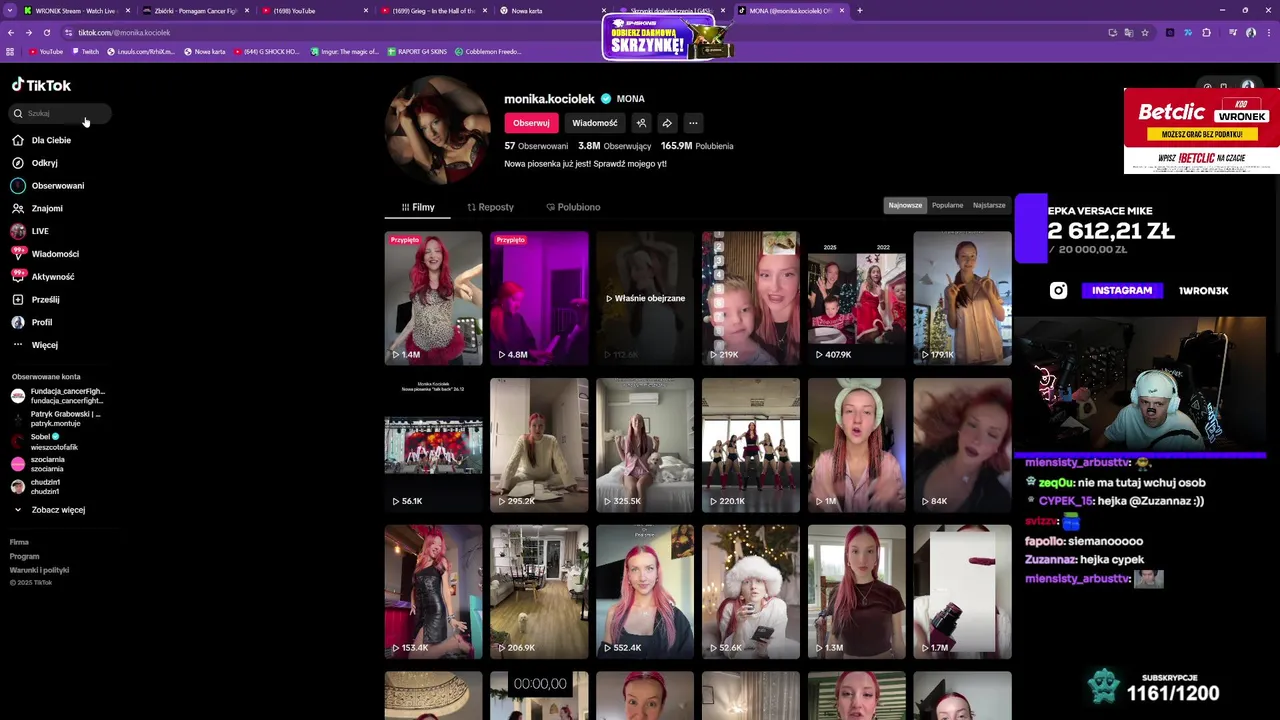Viewport: 1280px width, 720px height.
Task: Click the Obserwuj button
Action: 531,123
